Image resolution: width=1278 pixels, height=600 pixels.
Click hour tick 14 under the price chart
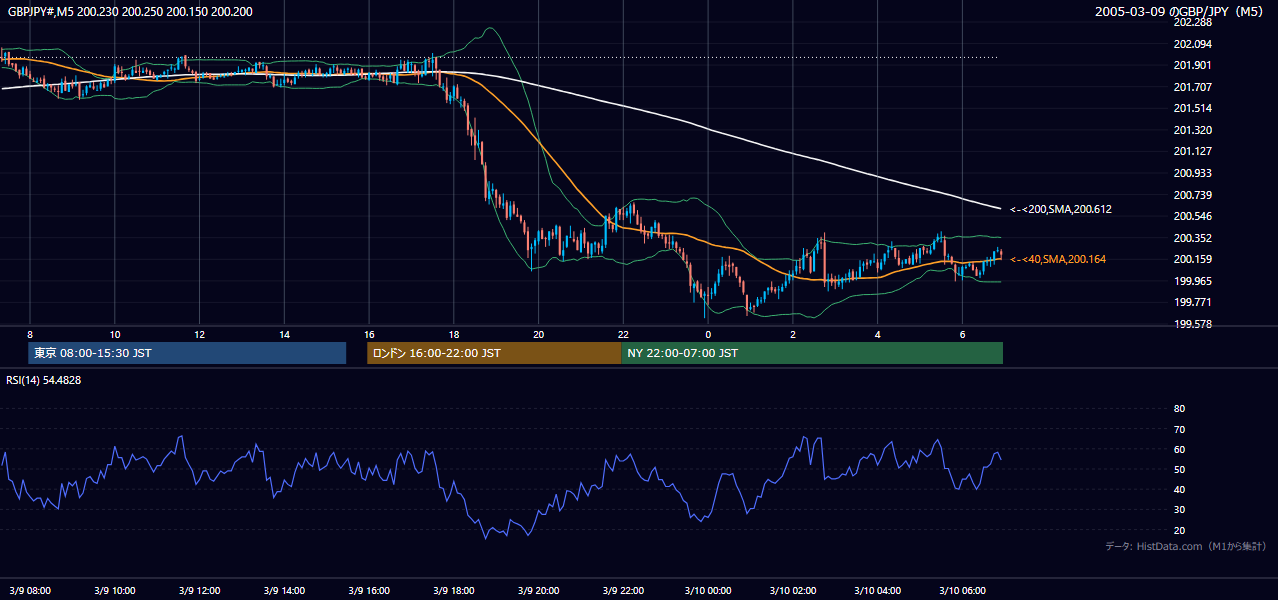(285, 334)
